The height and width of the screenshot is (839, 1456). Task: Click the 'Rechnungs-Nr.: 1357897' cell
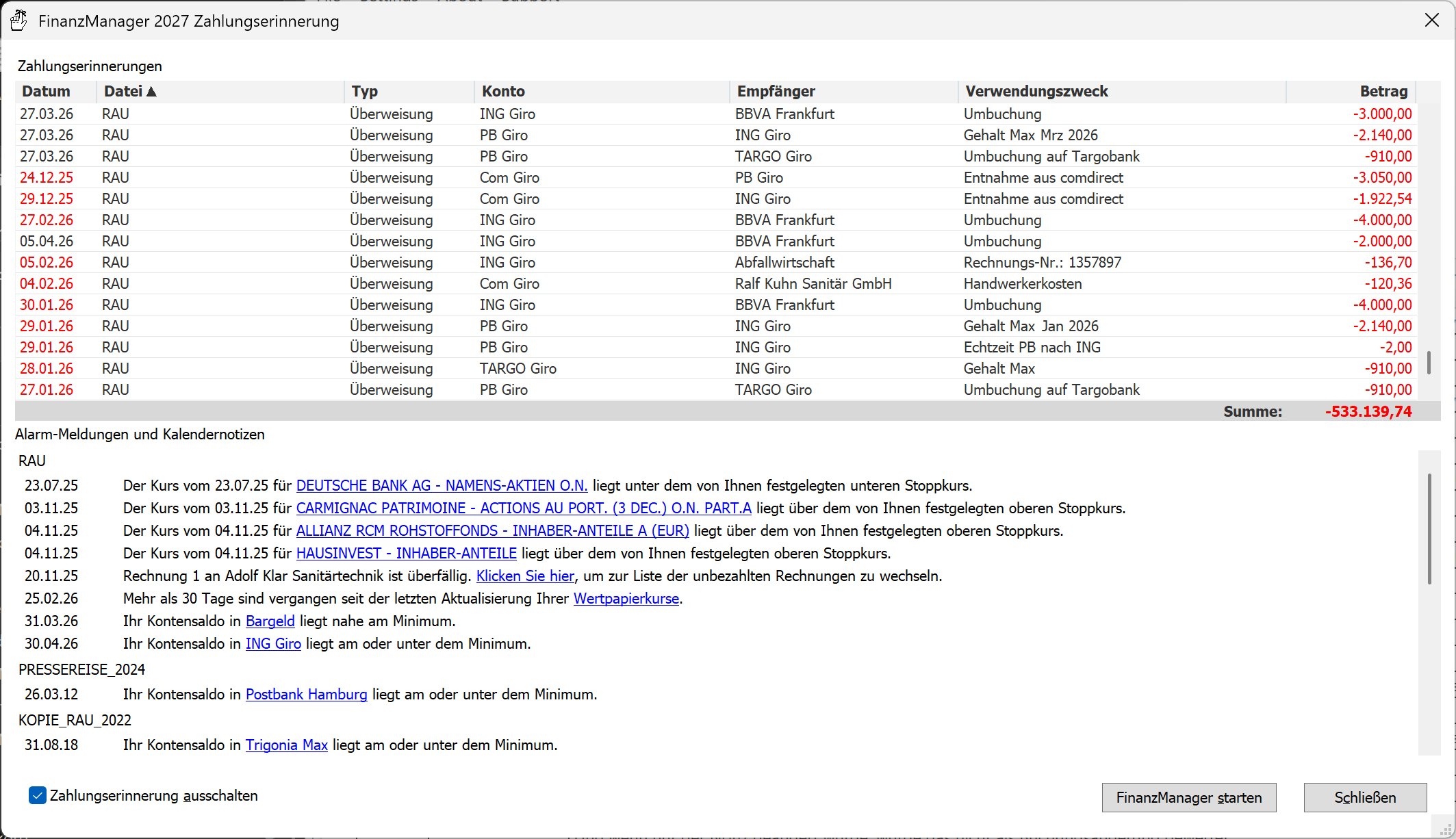[1043, 262]
